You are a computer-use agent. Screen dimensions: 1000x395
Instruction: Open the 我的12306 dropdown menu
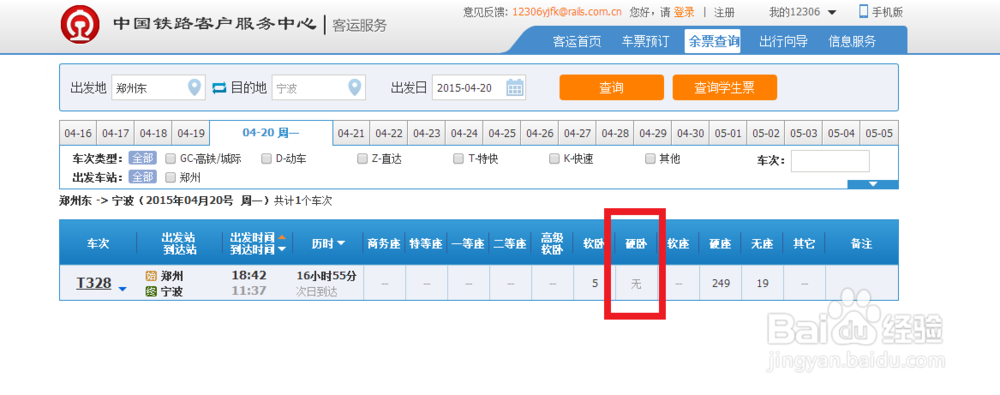coord(803,12)
